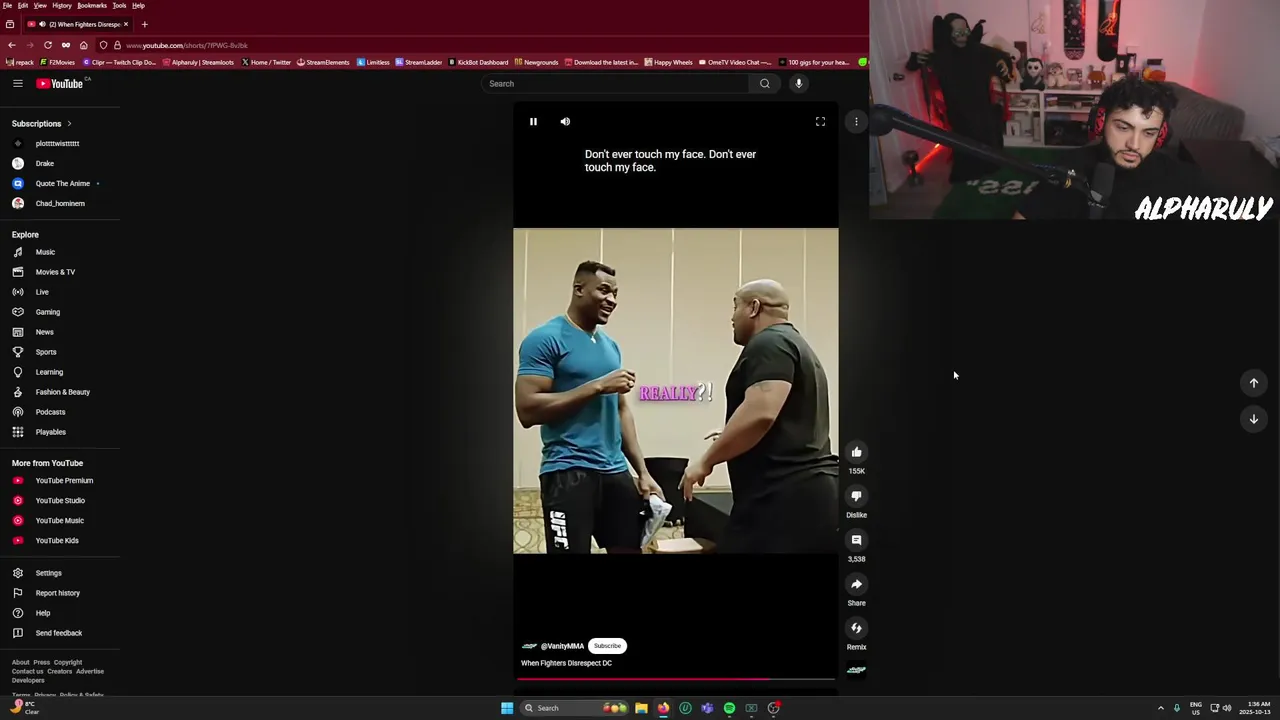Open the File menu
The height and width of the screenshot is (720, 1280).
point(7,5)
